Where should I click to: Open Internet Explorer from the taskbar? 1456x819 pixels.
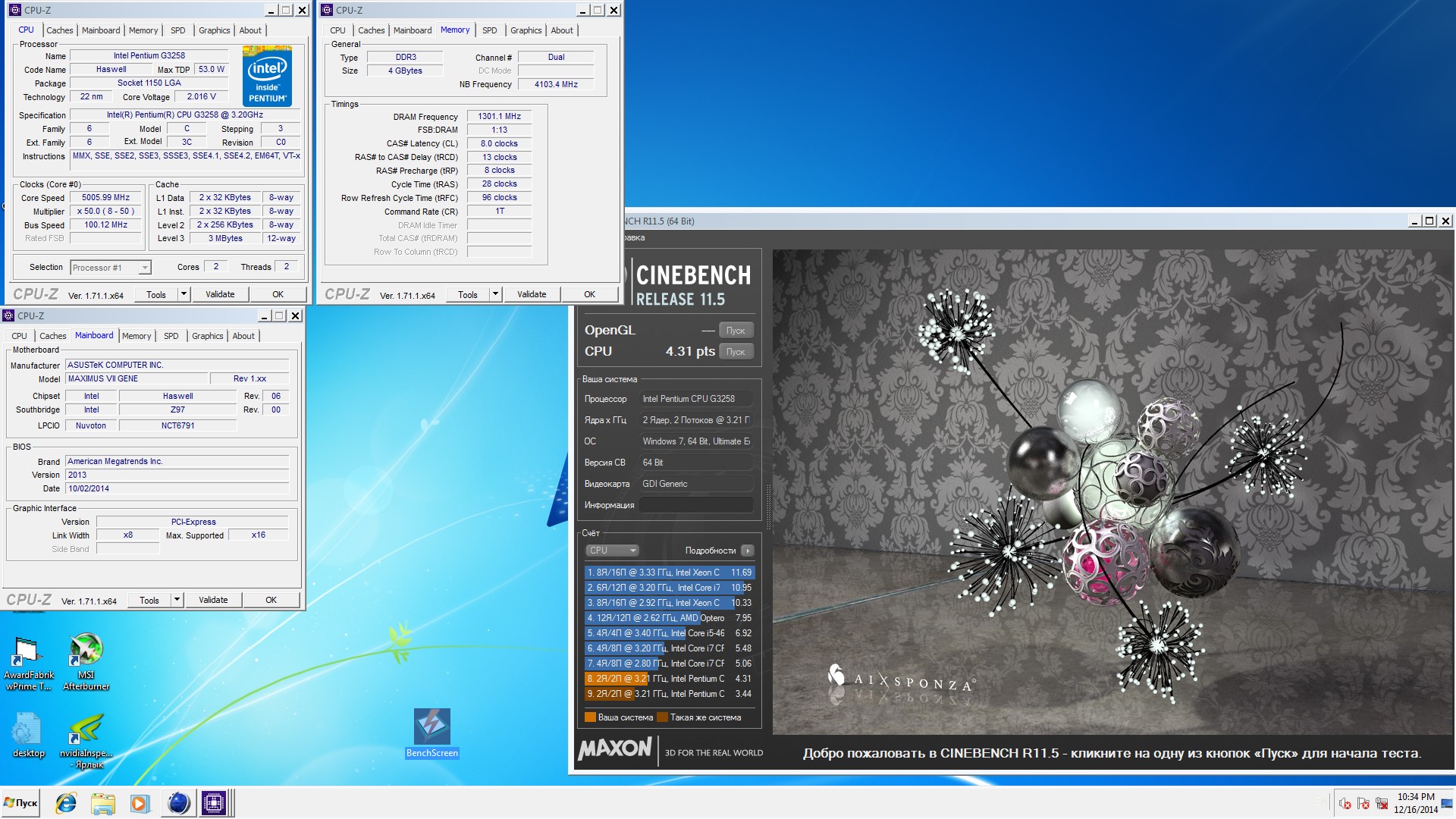click(66, 803)
